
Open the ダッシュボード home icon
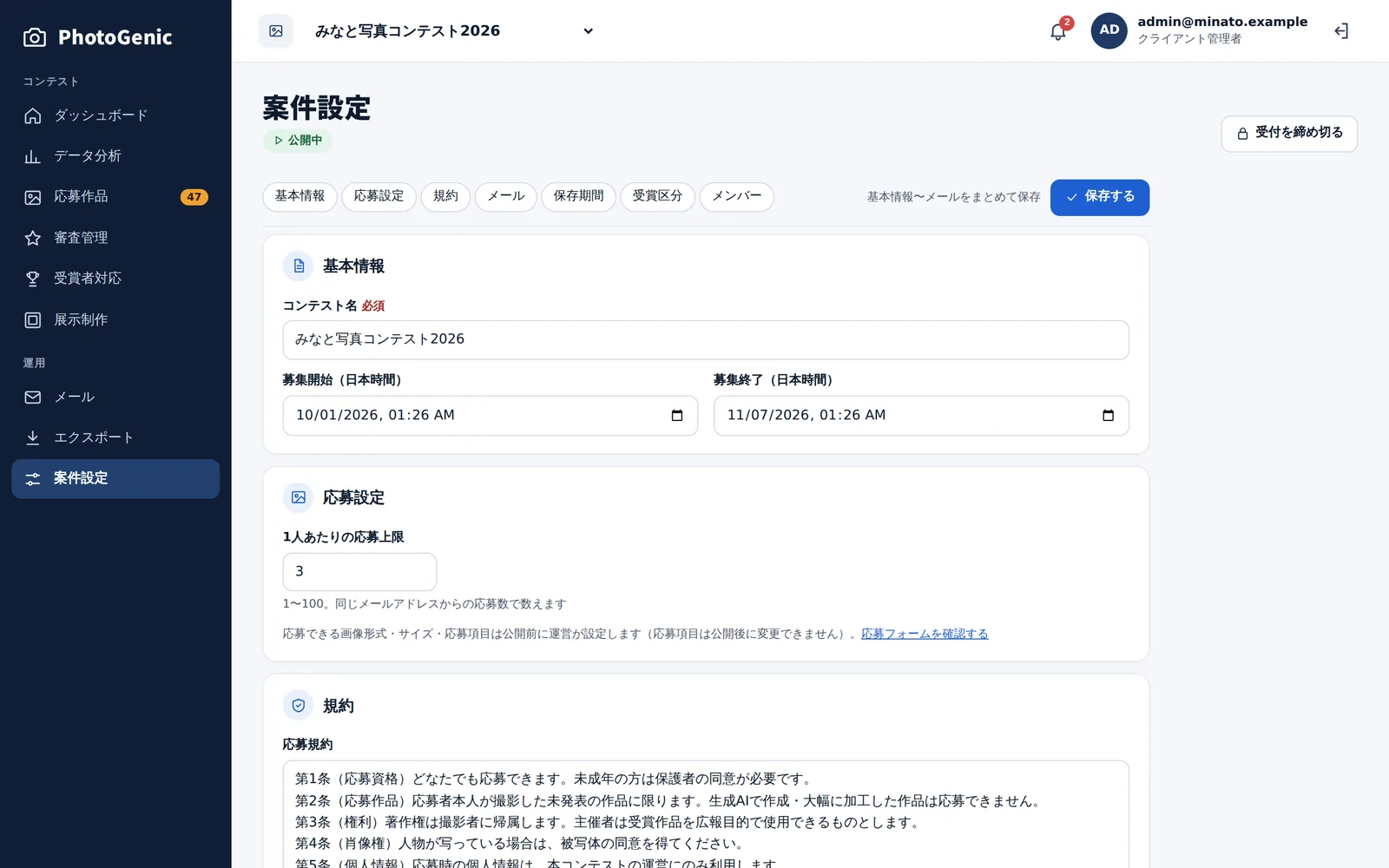pyautogui.click(x=33, y=115)
